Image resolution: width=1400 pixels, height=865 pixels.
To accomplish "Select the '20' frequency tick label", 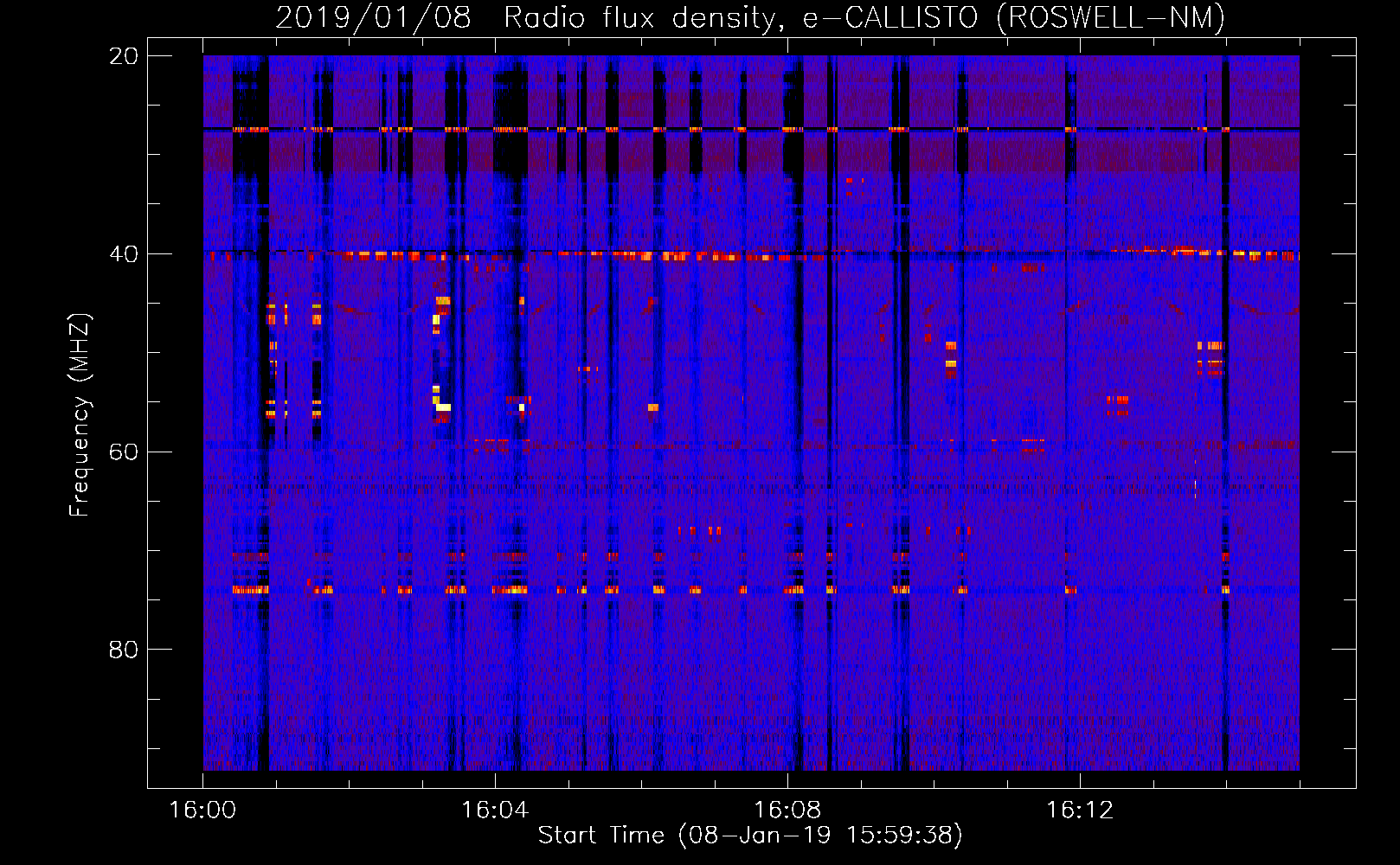I will [x=124, y=56].
